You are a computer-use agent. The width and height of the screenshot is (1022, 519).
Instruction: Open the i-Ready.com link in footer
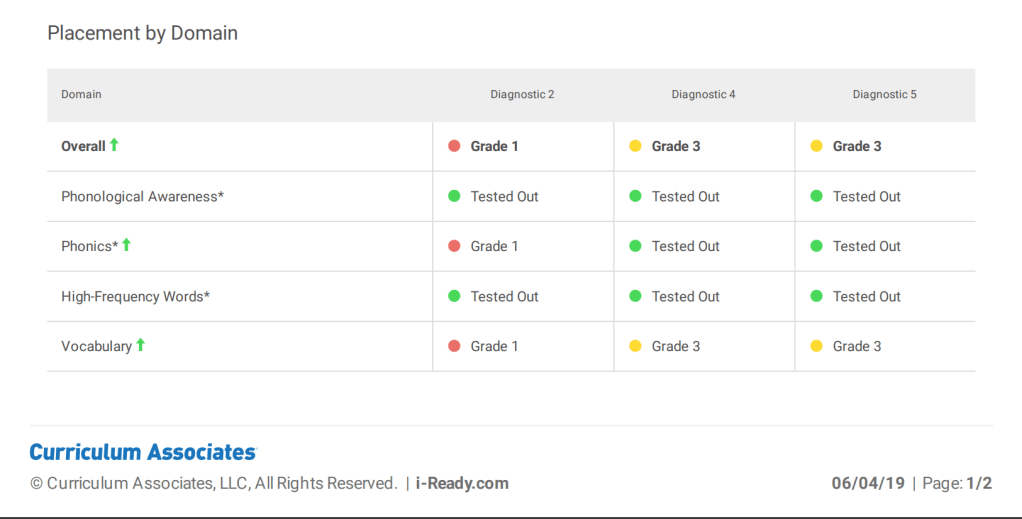tap(462, 483)
